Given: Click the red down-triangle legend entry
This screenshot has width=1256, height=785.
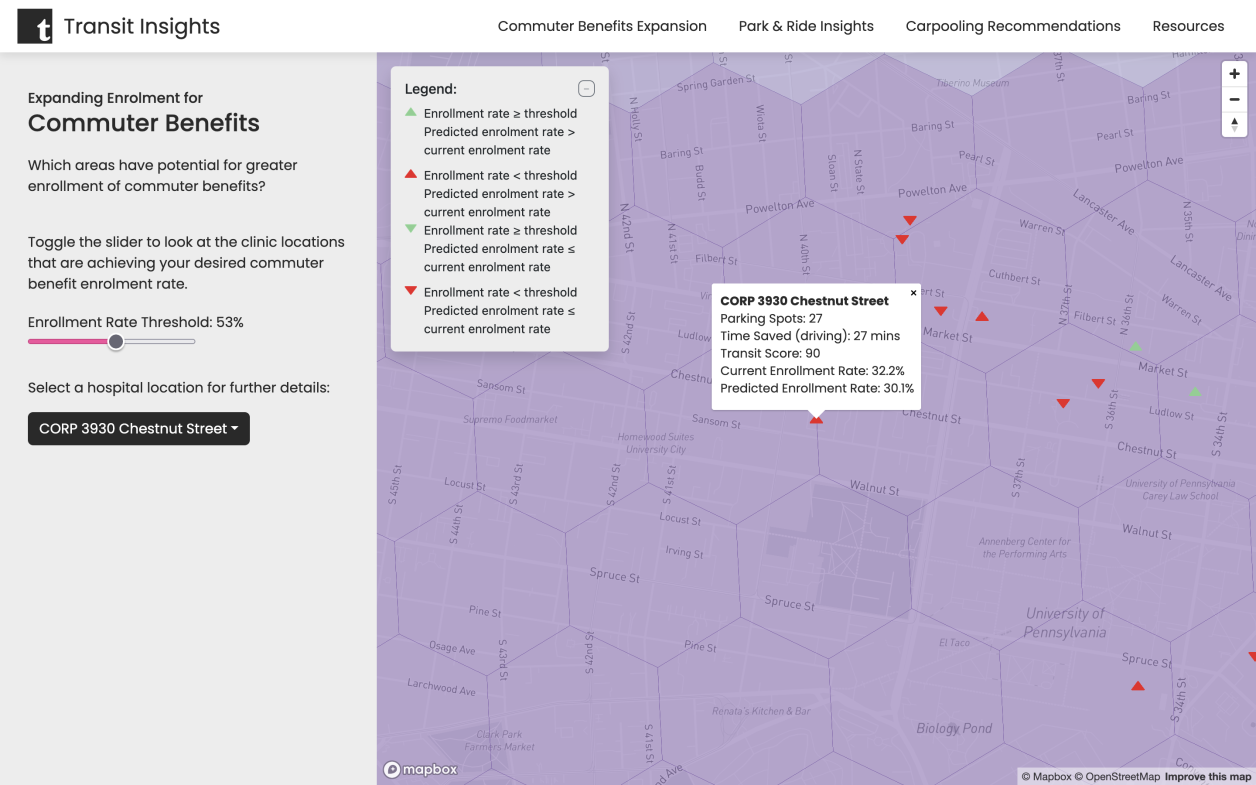Looking at the screenshot, I should pyautogui.click(x=490, y=310).
